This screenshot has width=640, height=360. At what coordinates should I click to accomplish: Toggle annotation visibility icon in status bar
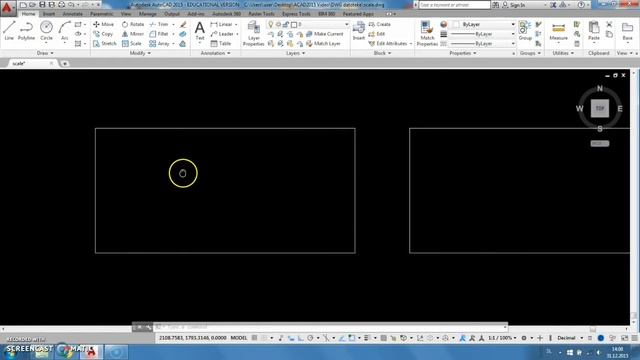point(462,338)
